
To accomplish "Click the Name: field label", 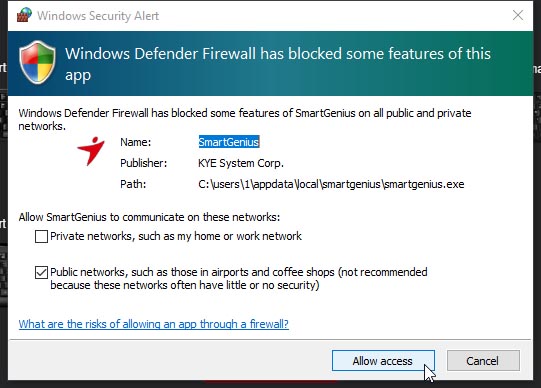I will click(136, 142).
